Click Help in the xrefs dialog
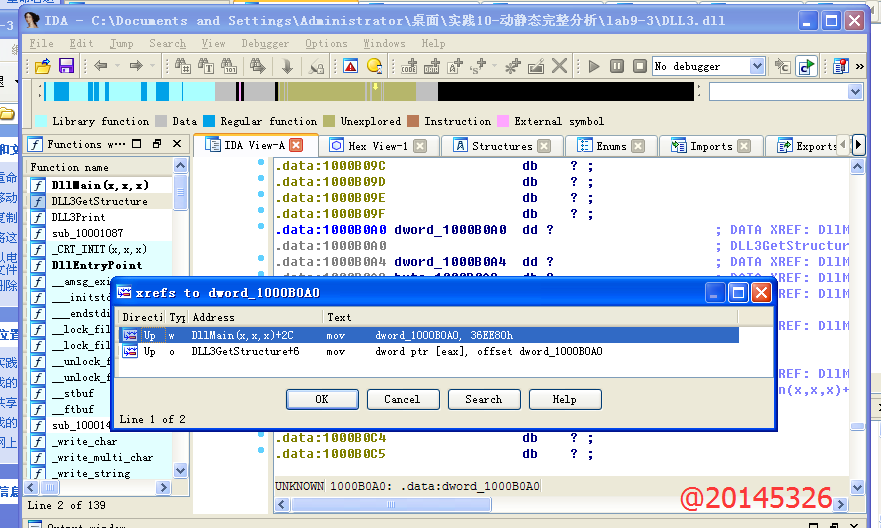Viewport: 881px width, 528px height. click(x=565, y=399)
